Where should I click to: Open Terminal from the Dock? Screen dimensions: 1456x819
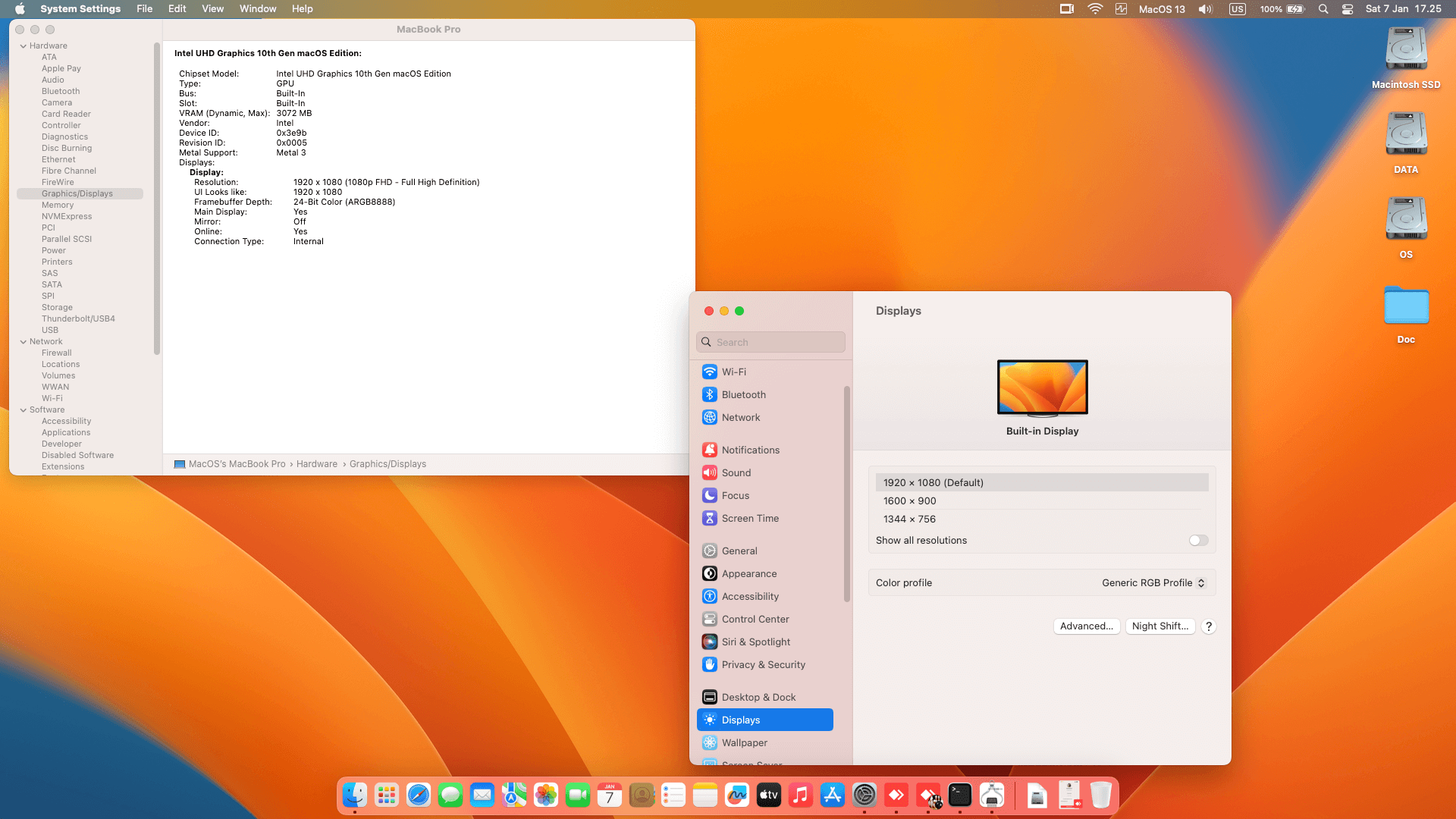(960, 795)
